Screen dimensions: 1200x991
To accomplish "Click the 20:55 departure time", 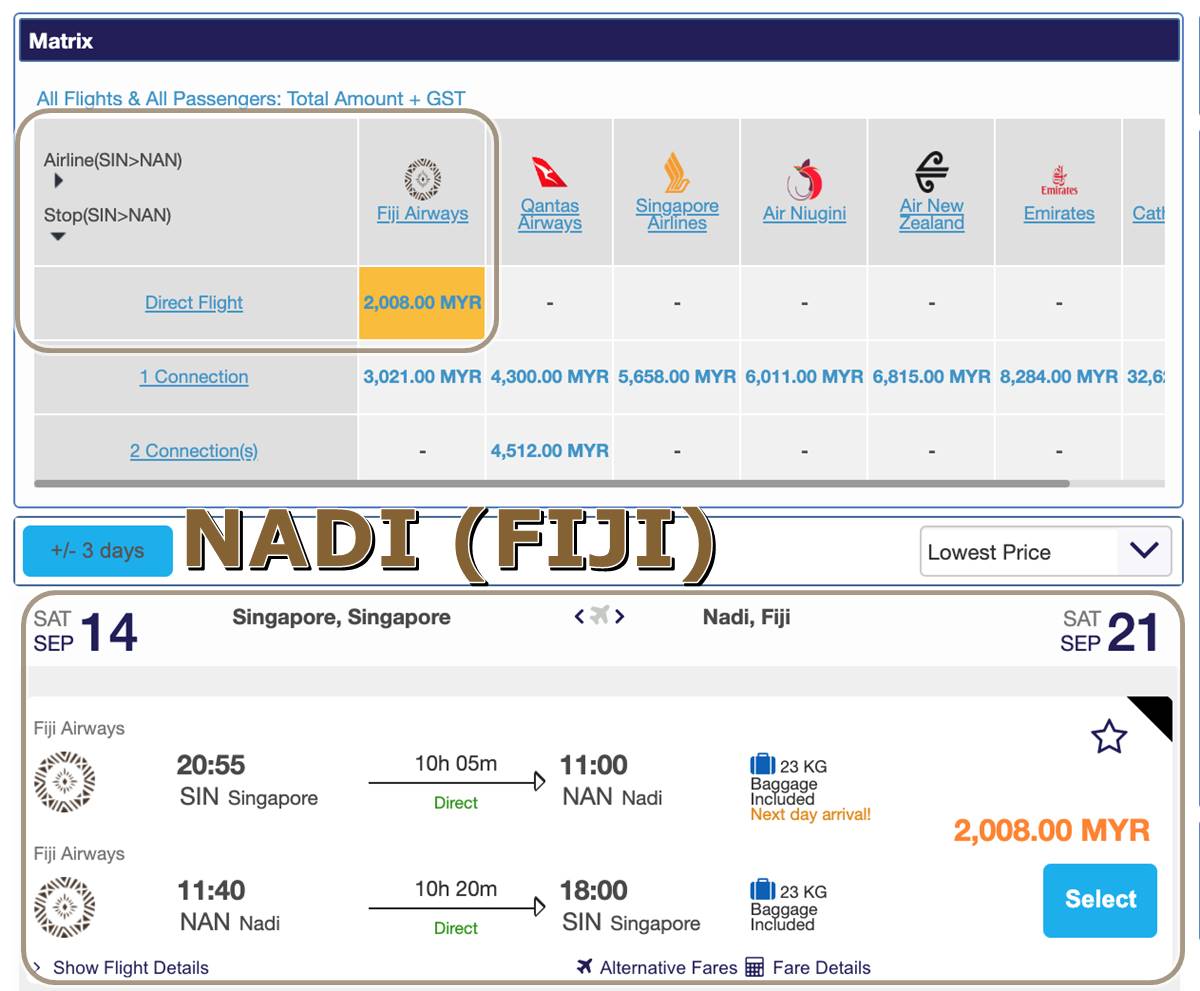I will pos(211,765).
